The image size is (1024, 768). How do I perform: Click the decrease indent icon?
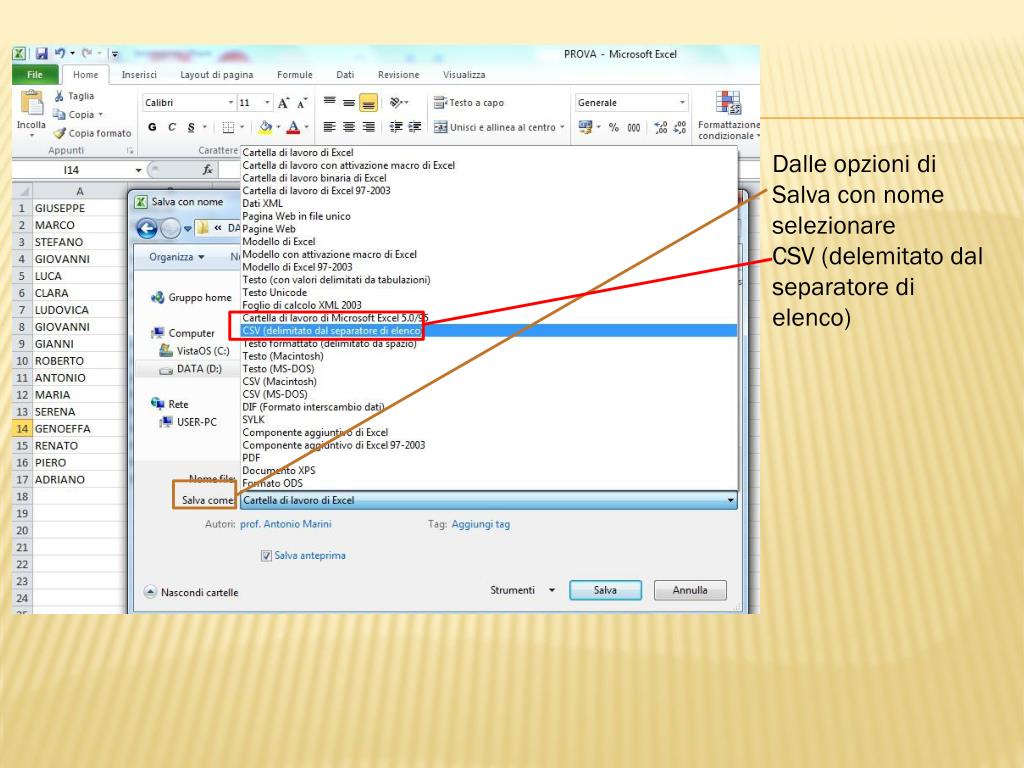(x=396, y=127)
